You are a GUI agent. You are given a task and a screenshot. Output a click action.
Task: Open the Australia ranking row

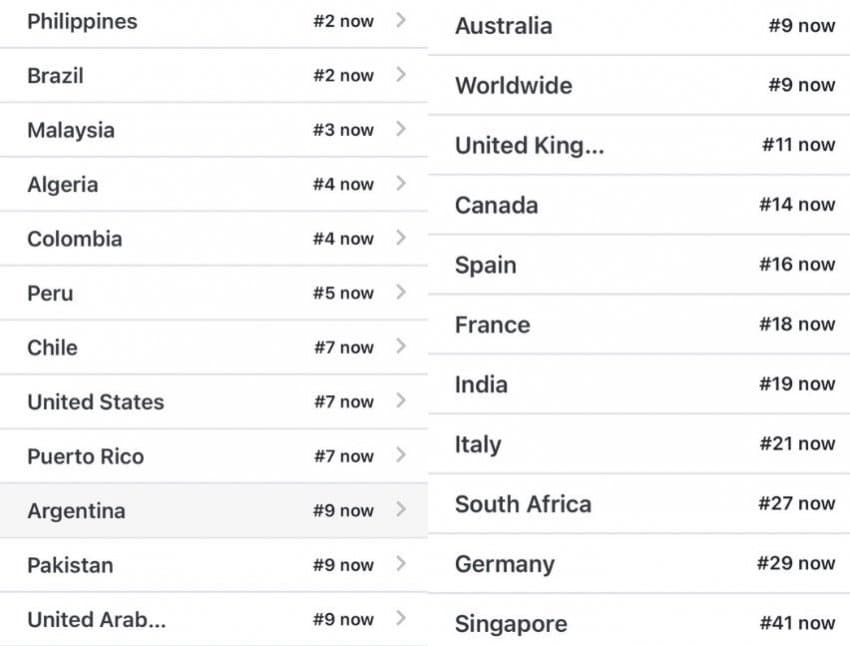pyautogui.click(x=503, y=26)
